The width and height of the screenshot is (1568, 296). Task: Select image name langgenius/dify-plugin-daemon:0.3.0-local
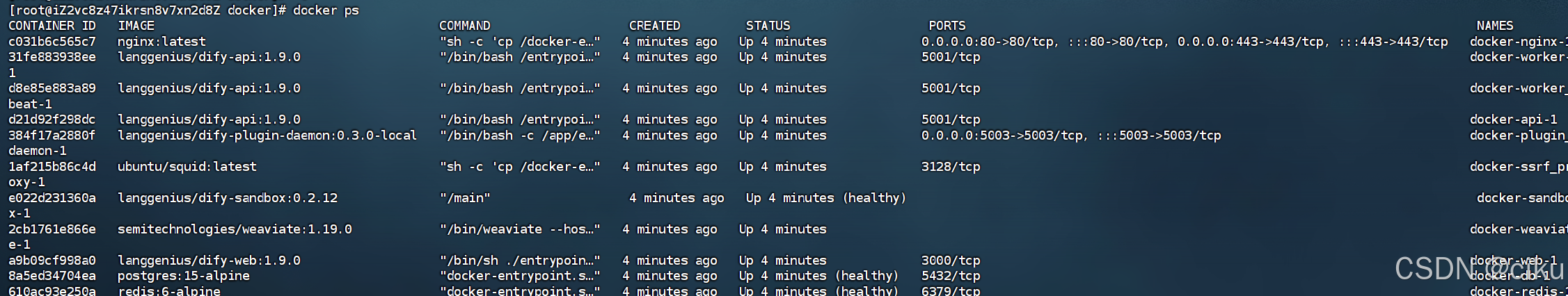tap(267, 135)
